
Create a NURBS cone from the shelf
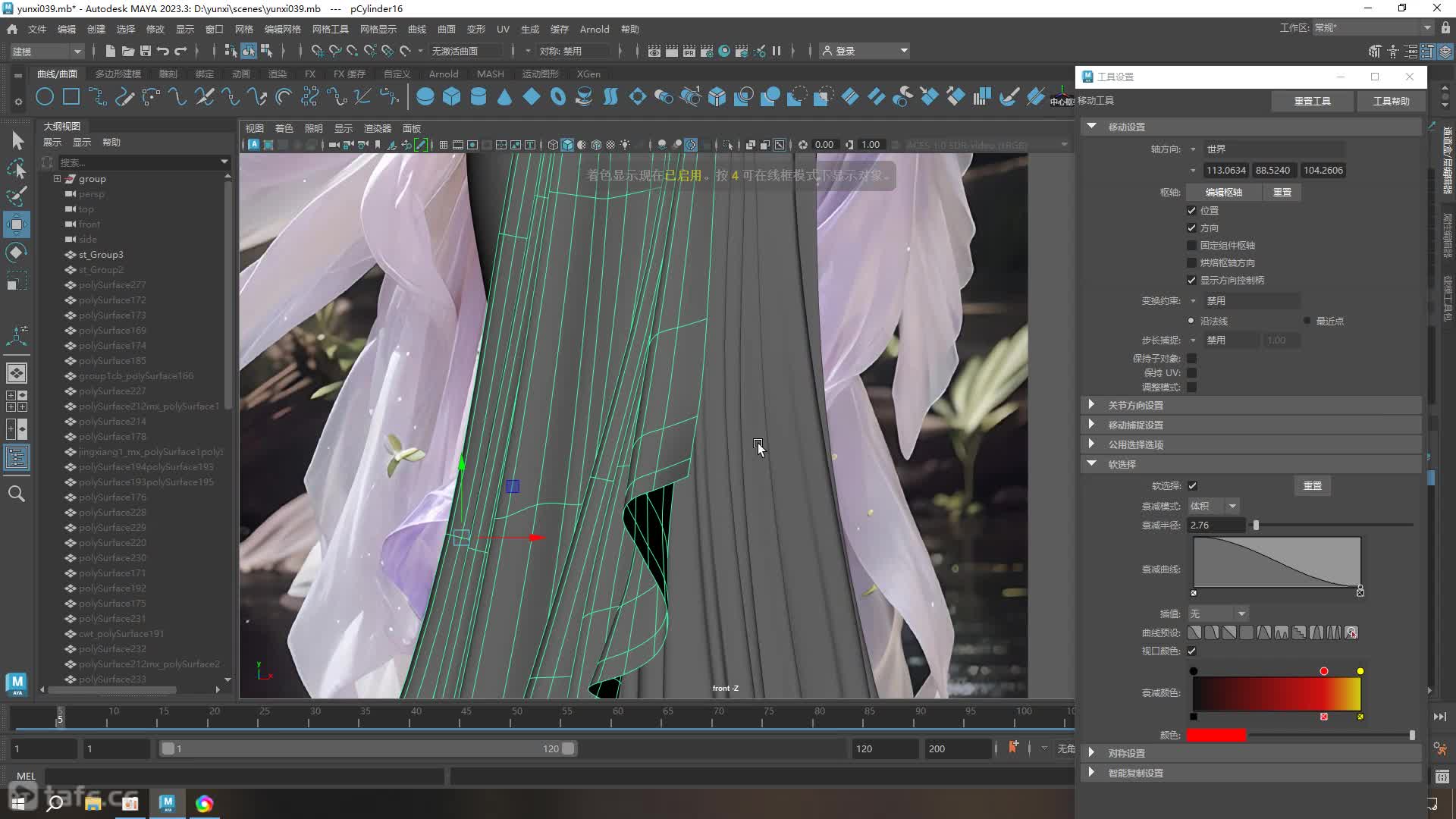click(x=504, y=96)
